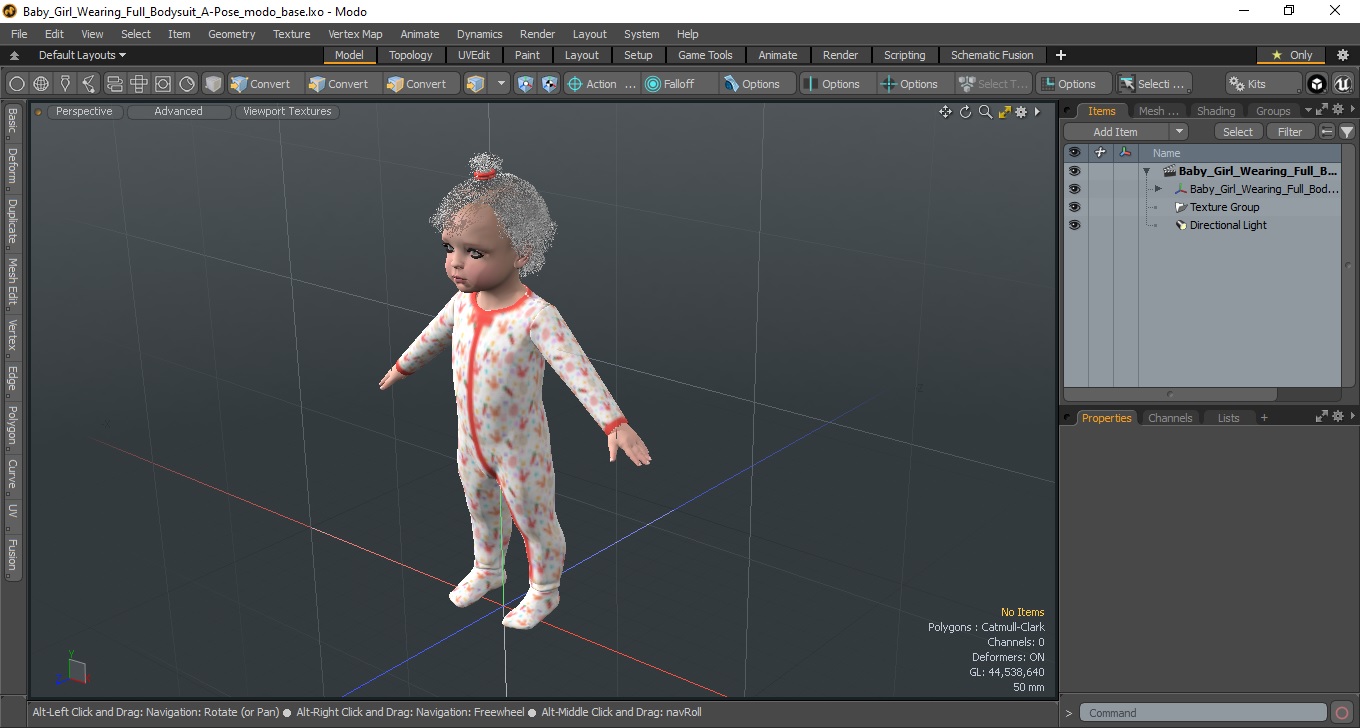
Task: Click the crossed cylinders icon in toolbar
Action: click(x=138, y=84)
